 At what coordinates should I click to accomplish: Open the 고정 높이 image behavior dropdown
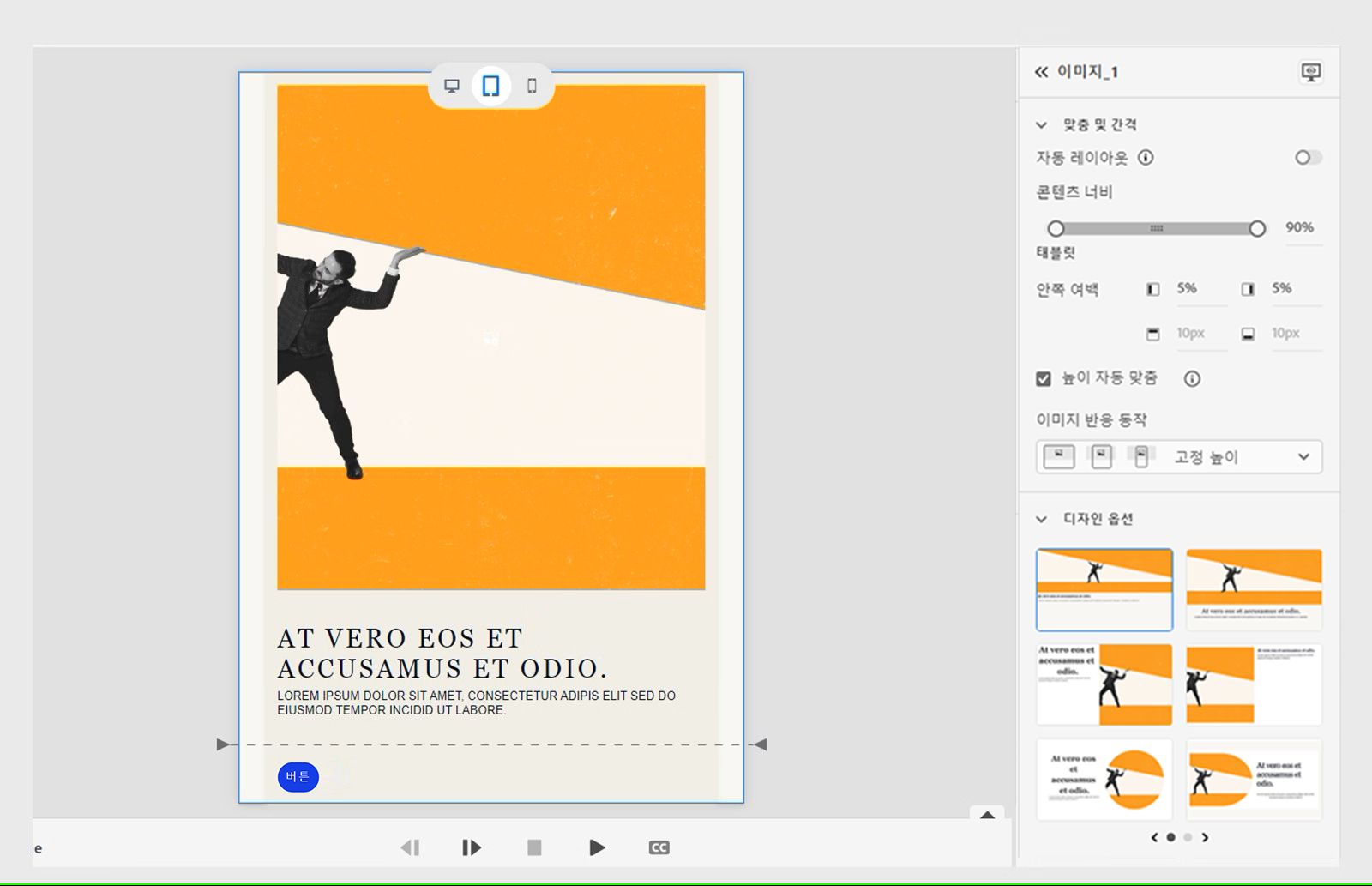pyautogui.click(x=1179, y=457)
